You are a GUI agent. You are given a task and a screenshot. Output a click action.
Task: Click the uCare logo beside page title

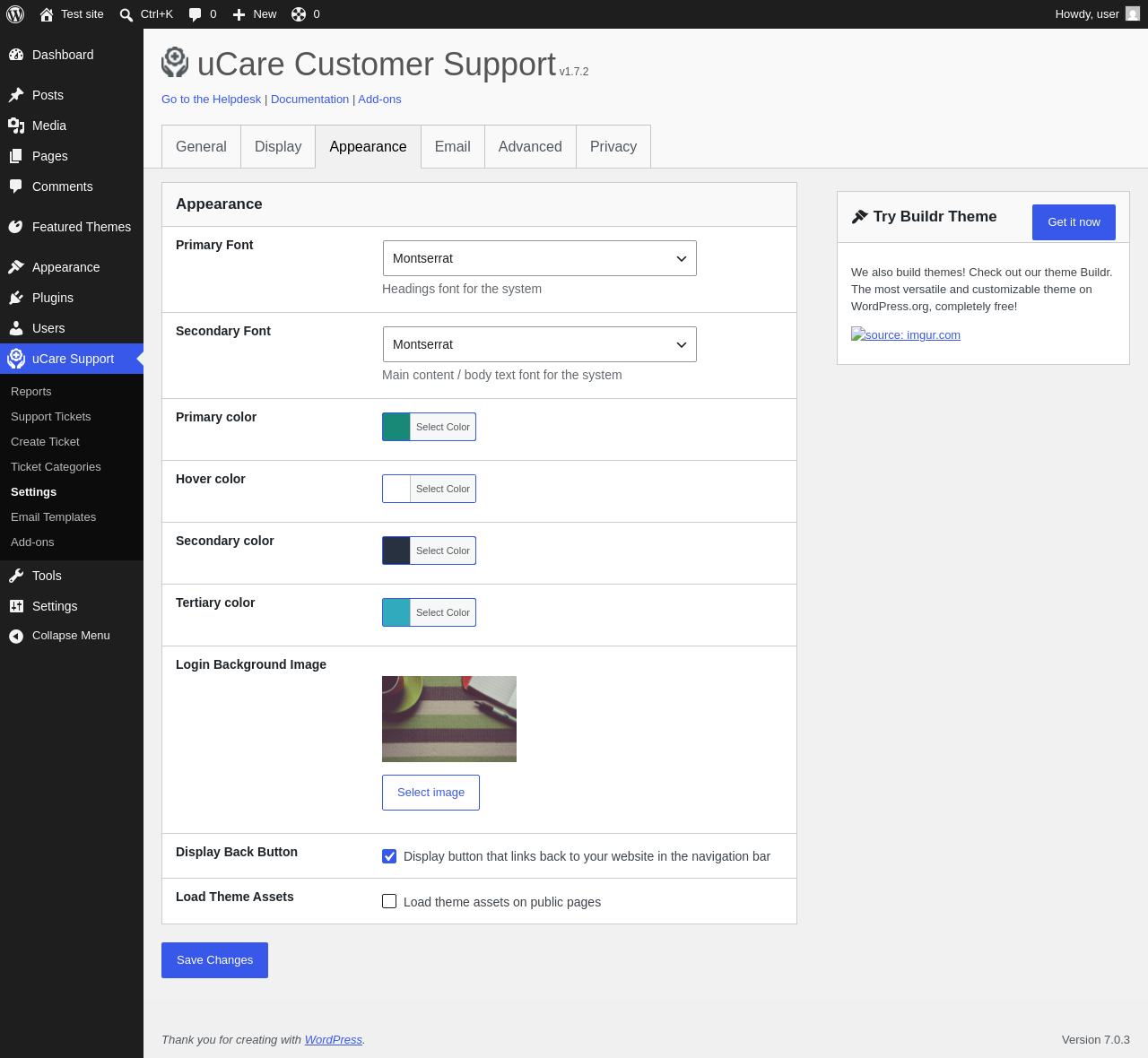(x=175, y=63)
